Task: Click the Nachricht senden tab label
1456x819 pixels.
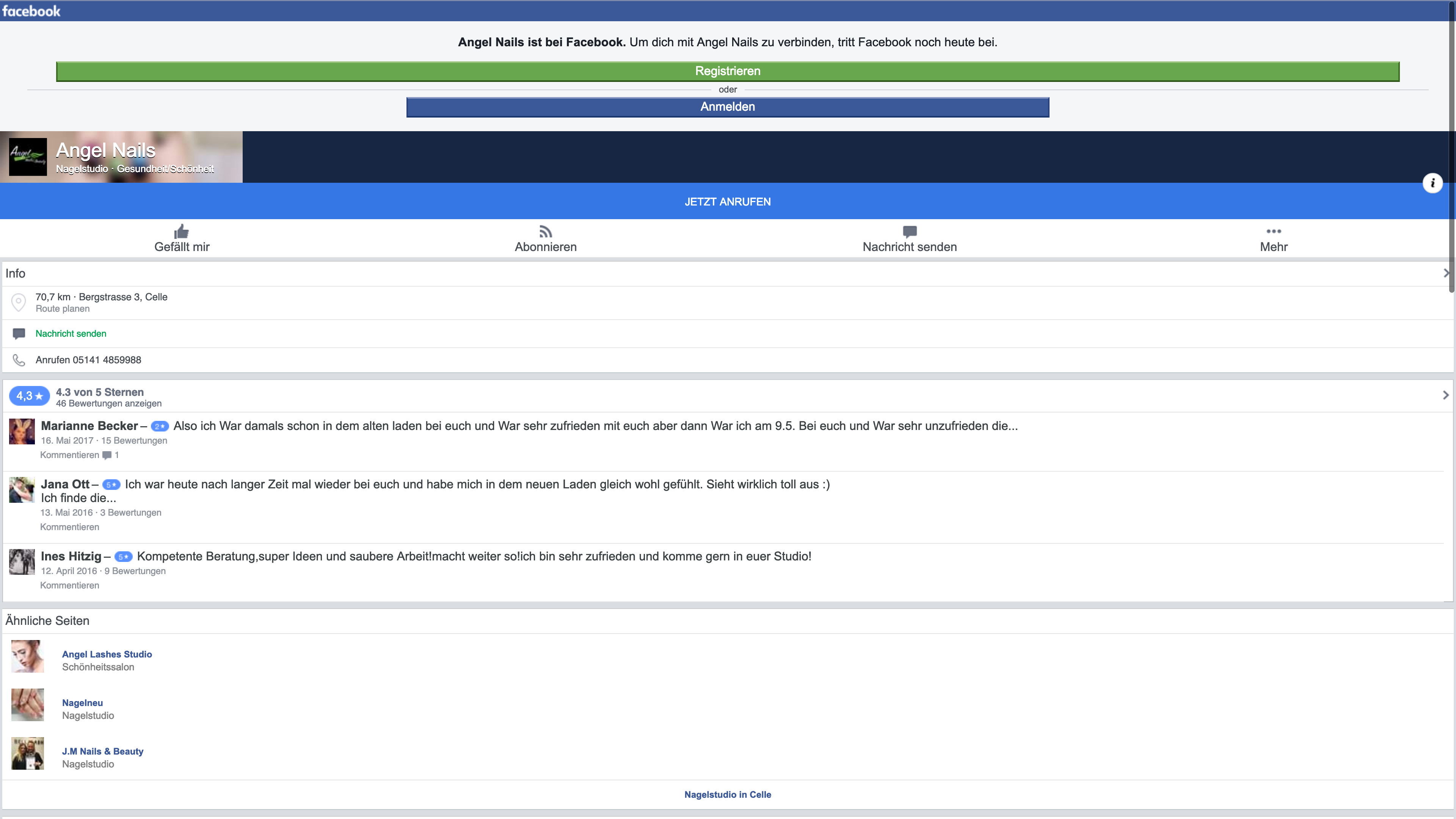Action: click(910, 247)
